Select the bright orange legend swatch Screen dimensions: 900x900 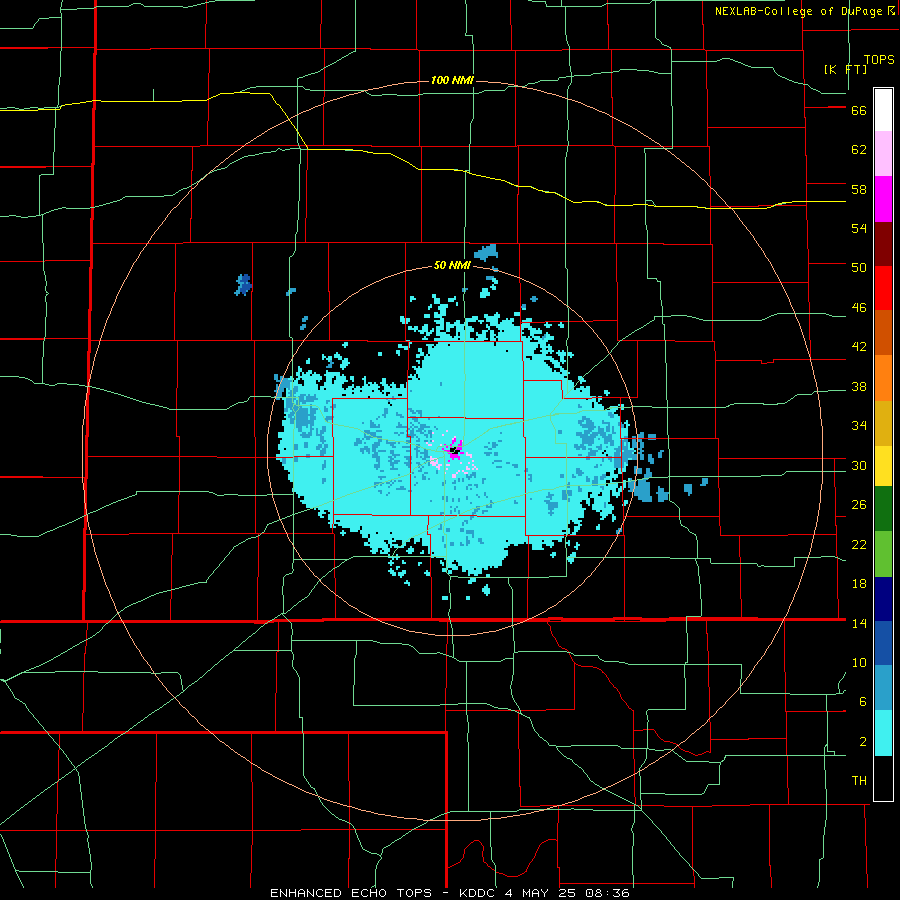point(883,378)
